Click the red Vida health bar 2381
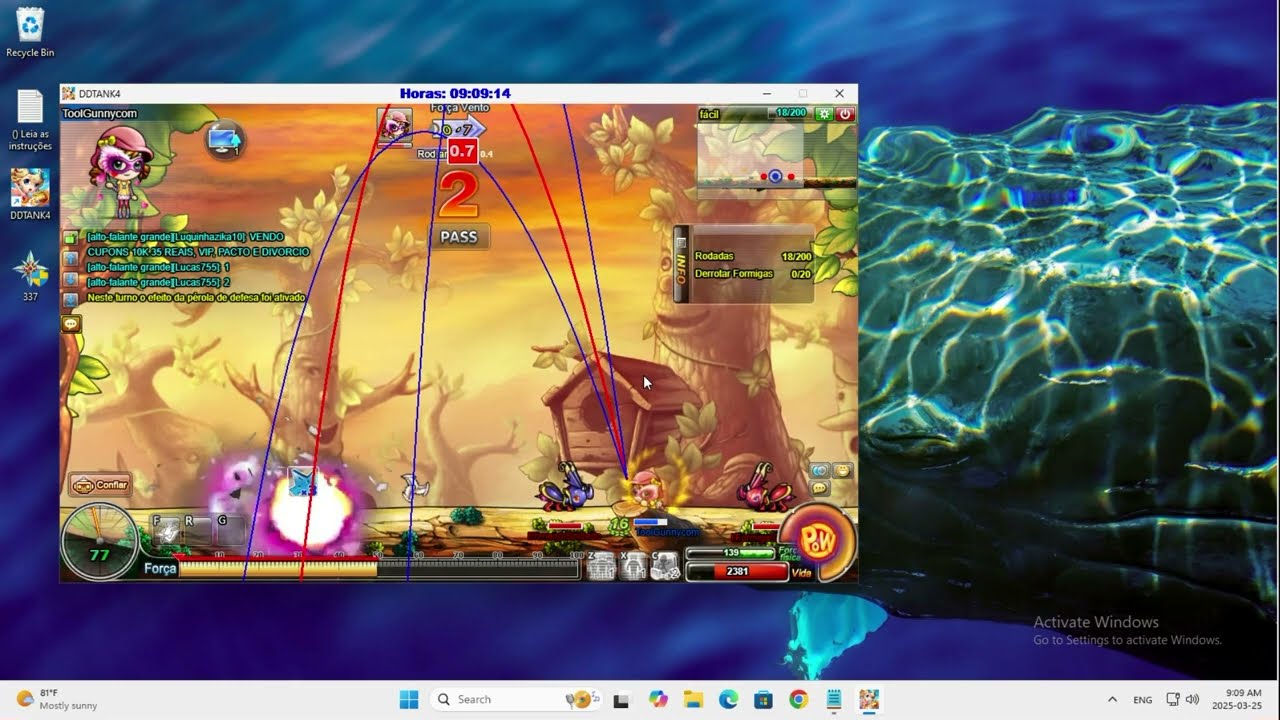1280x720 pixels. click(738, 572)
